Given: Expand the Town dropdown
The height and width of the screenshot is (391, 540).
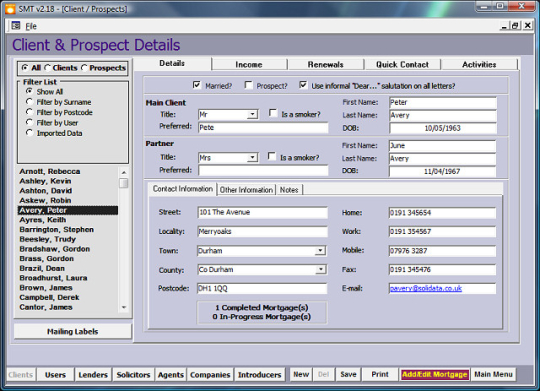Looking at the screenshot, I should (320, 250).
